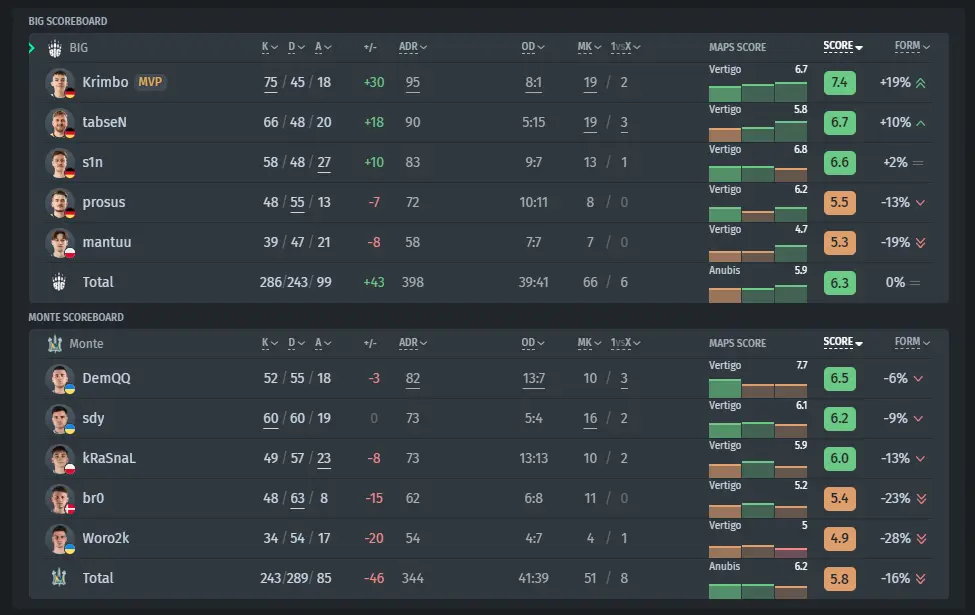Click Krimbo's underlined 75 kills value
The image size is (975, 615).
click(x=270, y=83)
